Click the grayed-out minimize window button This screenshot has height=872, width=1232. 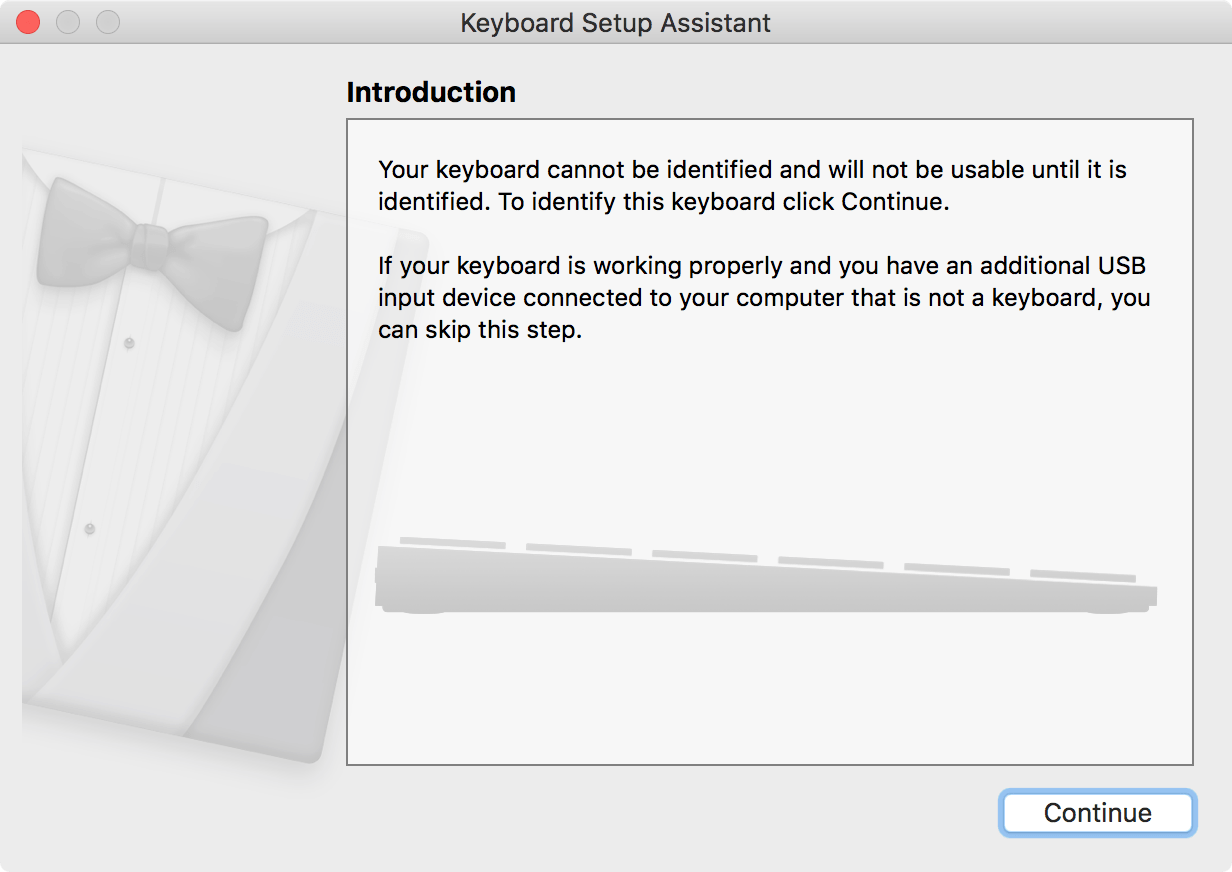[x=68, y=22]
